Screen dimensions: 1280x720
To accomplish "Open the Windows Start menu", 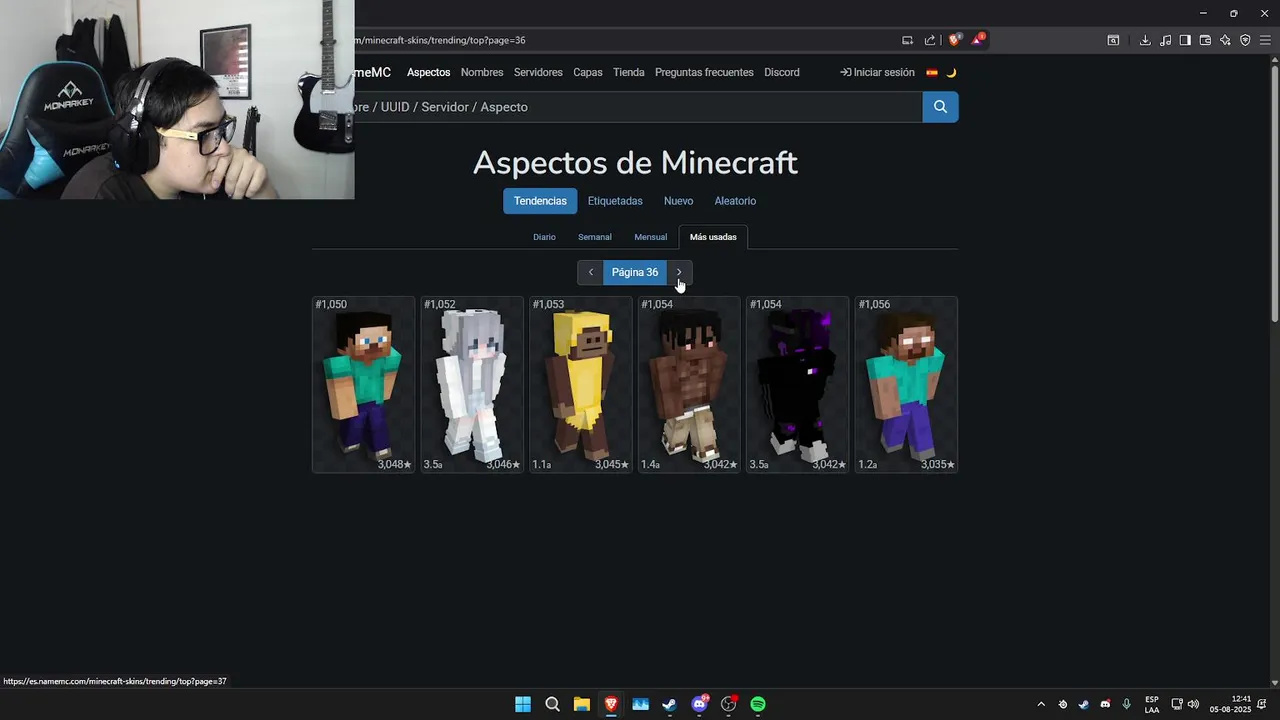I will click(523, 704).
